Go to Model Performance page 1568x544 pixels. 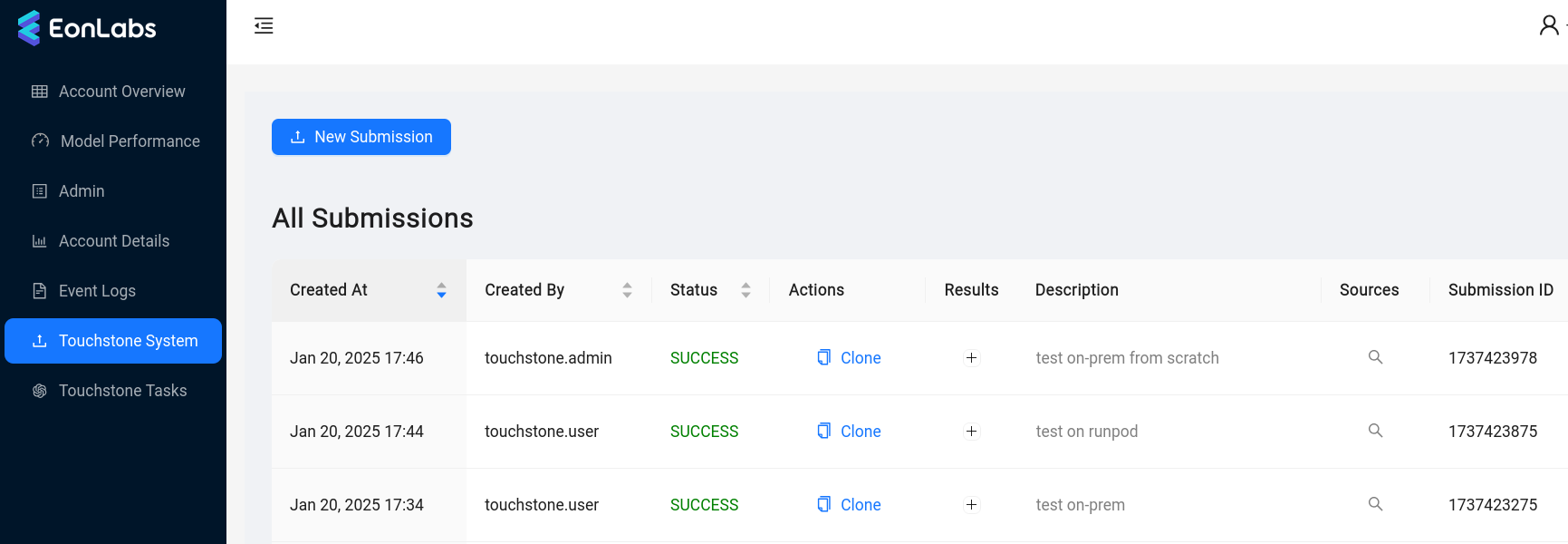(x=130, y=141)
